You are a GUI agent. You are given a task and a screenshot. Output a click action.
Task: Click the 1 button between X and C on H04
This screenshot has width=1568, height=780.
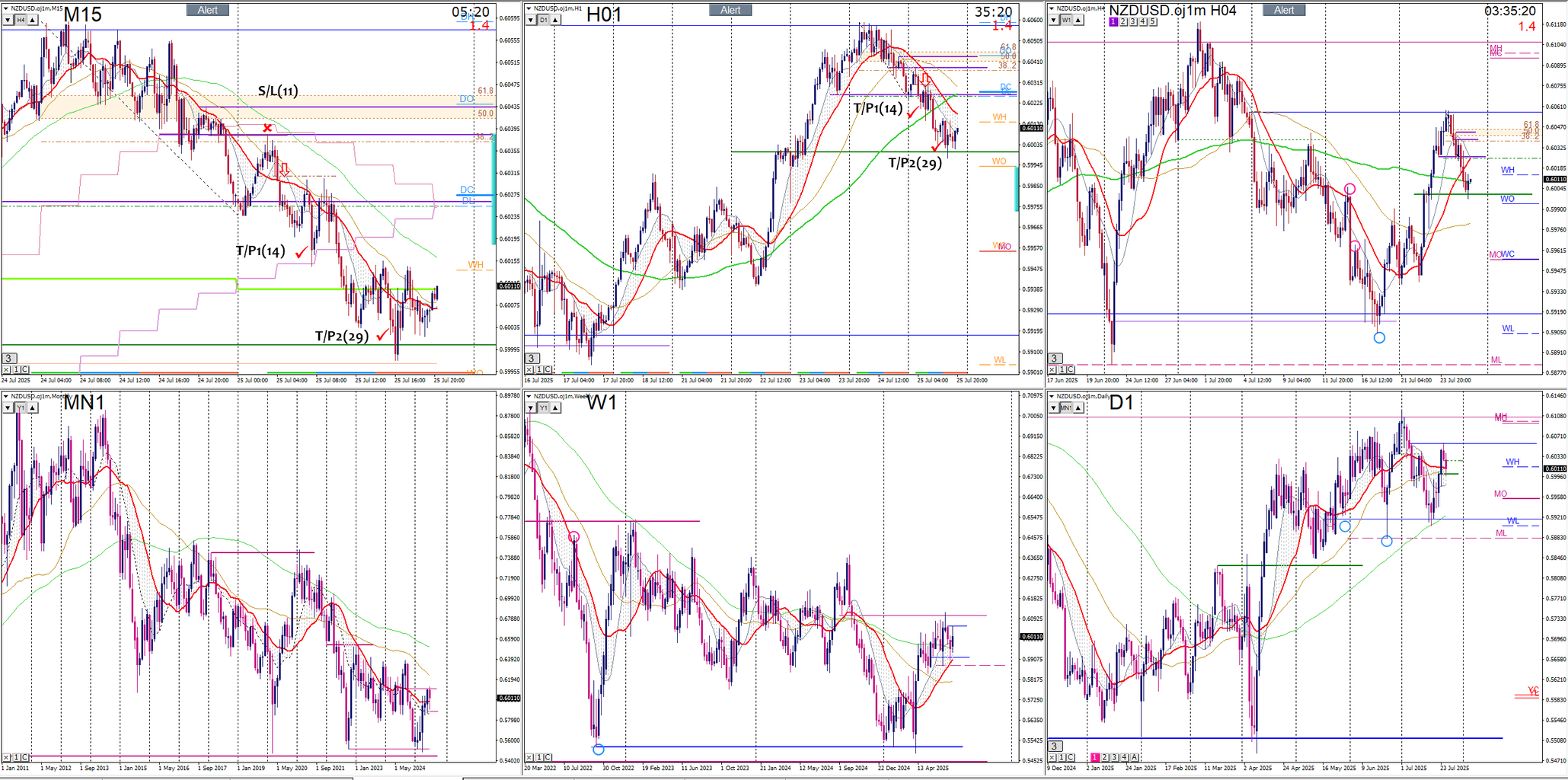coord(1062,369)
